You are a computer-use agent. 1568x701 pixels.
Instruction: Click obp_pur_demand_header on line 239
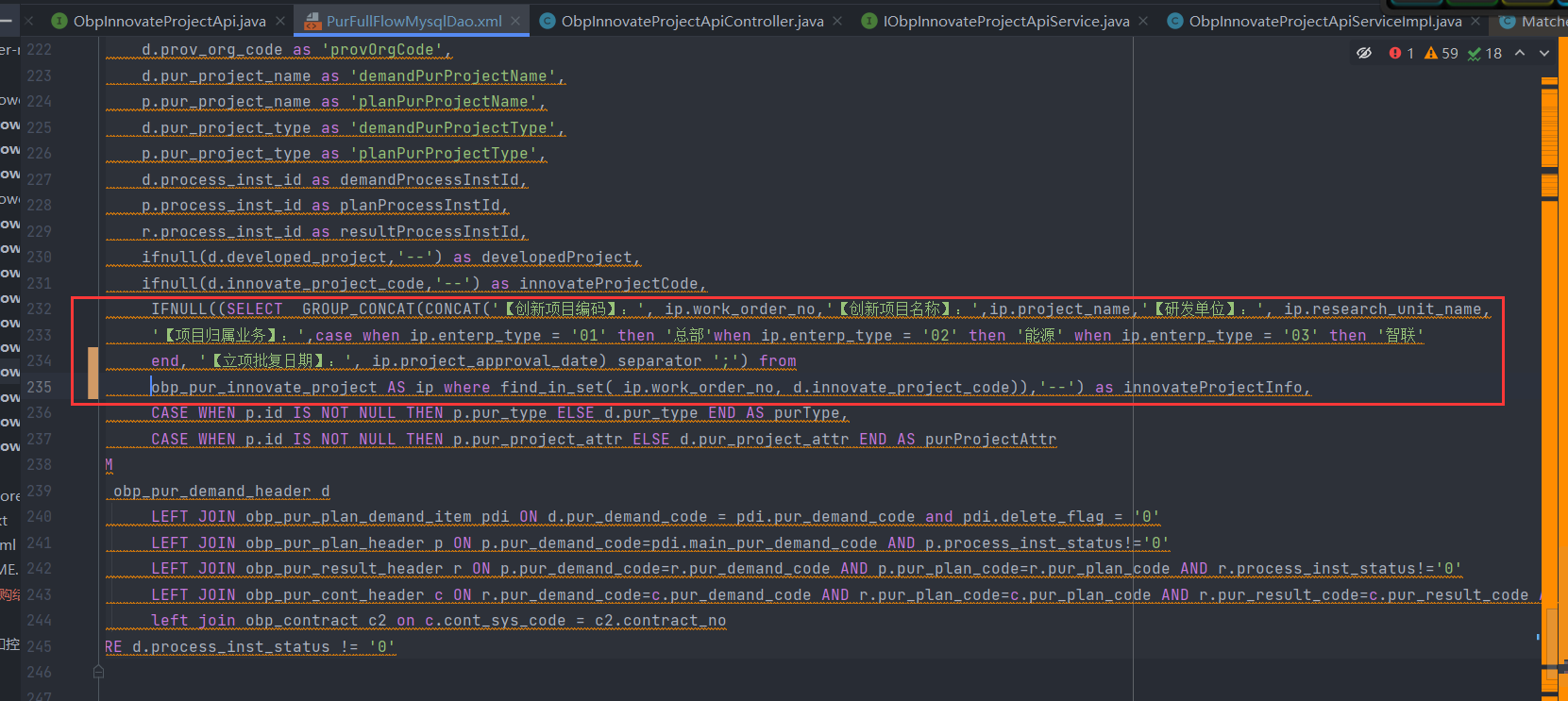pyautogui.click(x=212, y=492)
